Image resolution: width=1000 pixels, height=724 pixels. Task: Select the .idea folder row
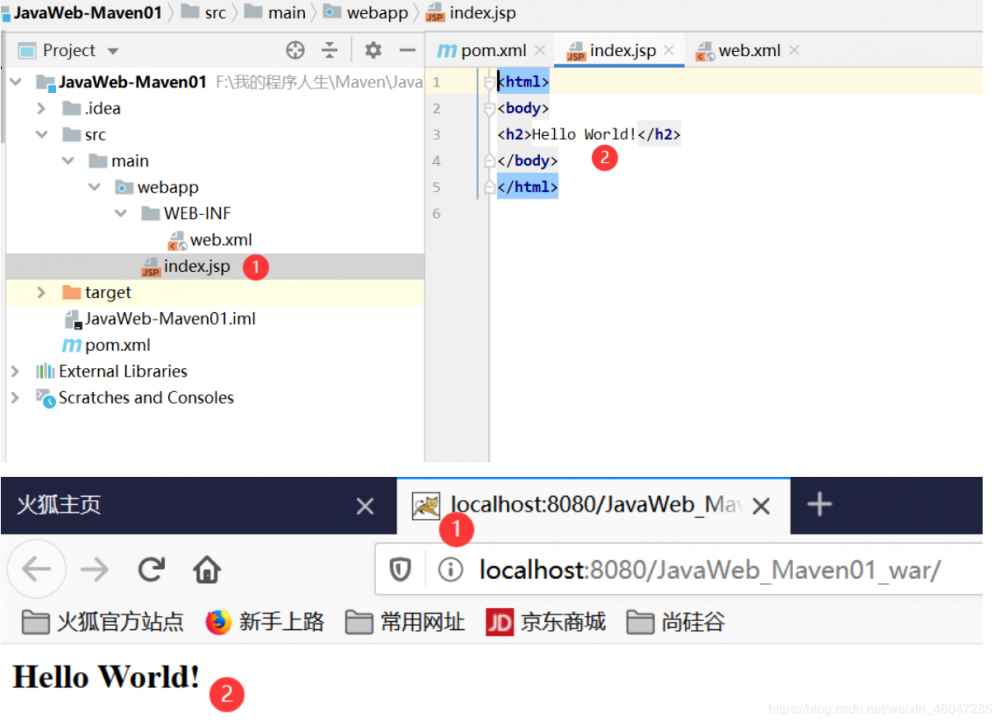[x=215, y=108]
